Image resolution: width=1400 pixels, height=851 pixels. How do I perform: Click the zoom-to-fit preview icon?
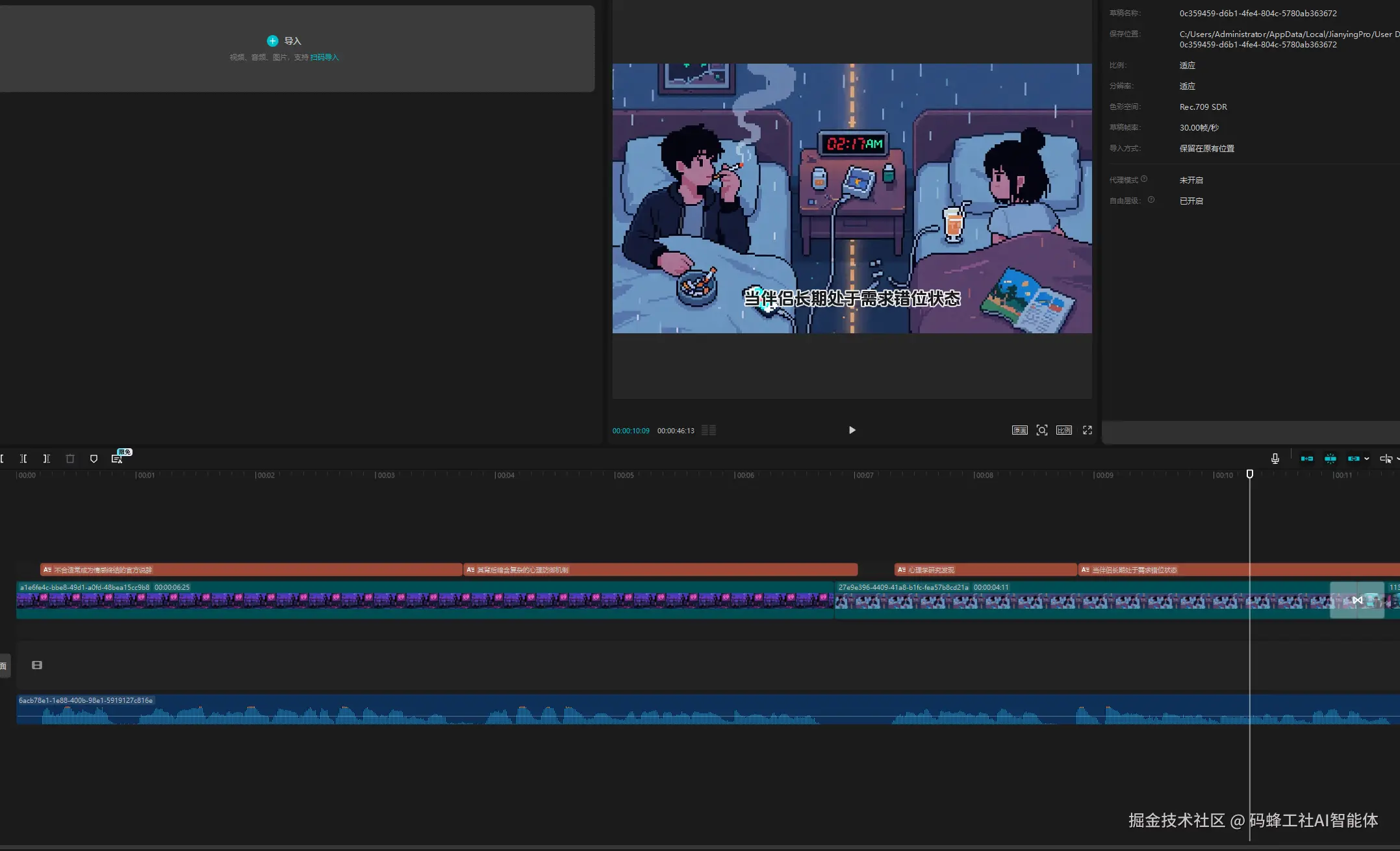point(1041,430)
